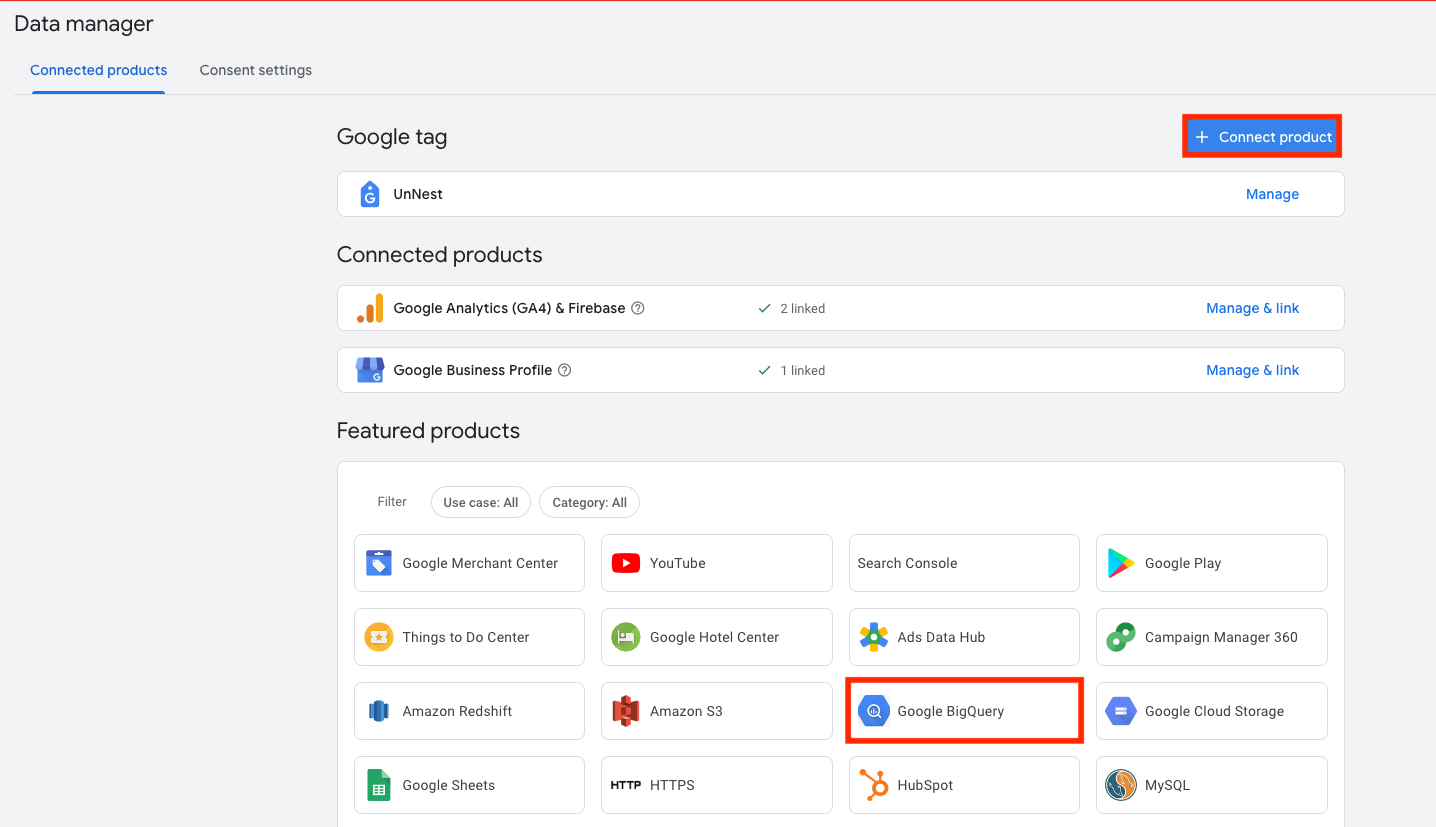The image size is (1436, 827).
Task: Show help for Google Analytics (GA4) & Firebase
Action: point(638,308)
